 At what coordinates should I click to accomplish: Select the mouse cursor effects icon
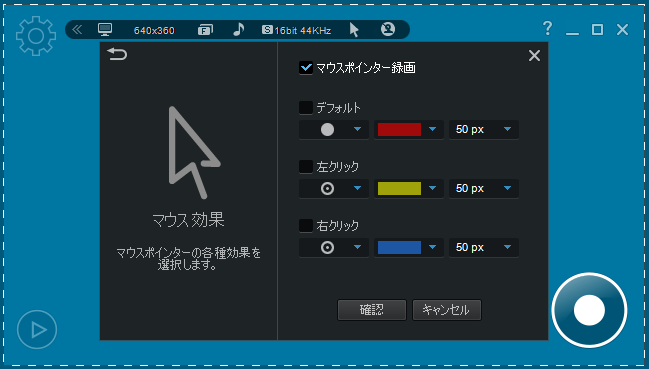tap(354, 30)
